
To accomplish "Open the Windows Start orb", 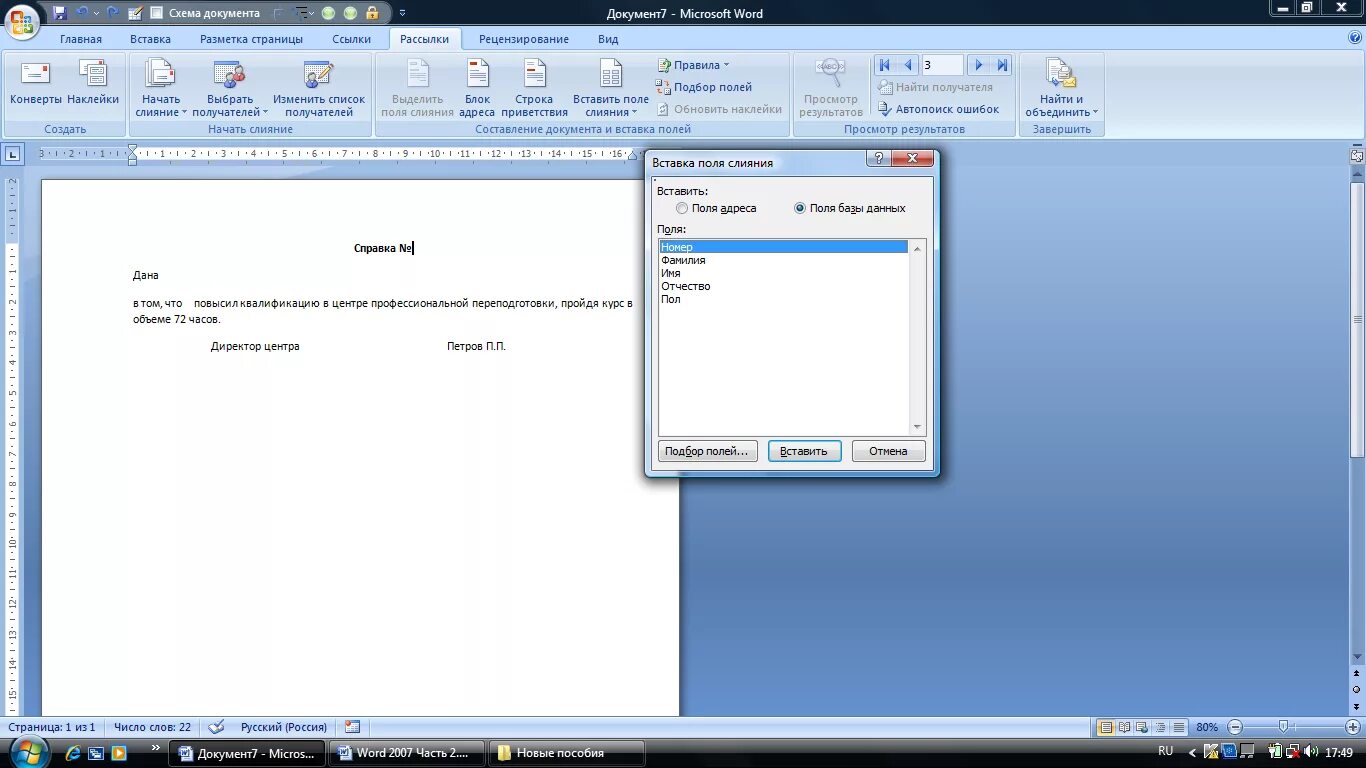I will pyautogui.click(x=27, y=752).
